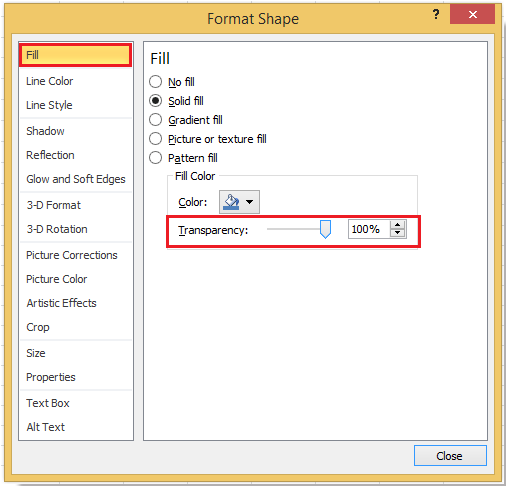The height and width of the screenshot is (486, 506).
Task: Click the Close button at bottom
Action: pyautogui.click(x=450, y=456)
